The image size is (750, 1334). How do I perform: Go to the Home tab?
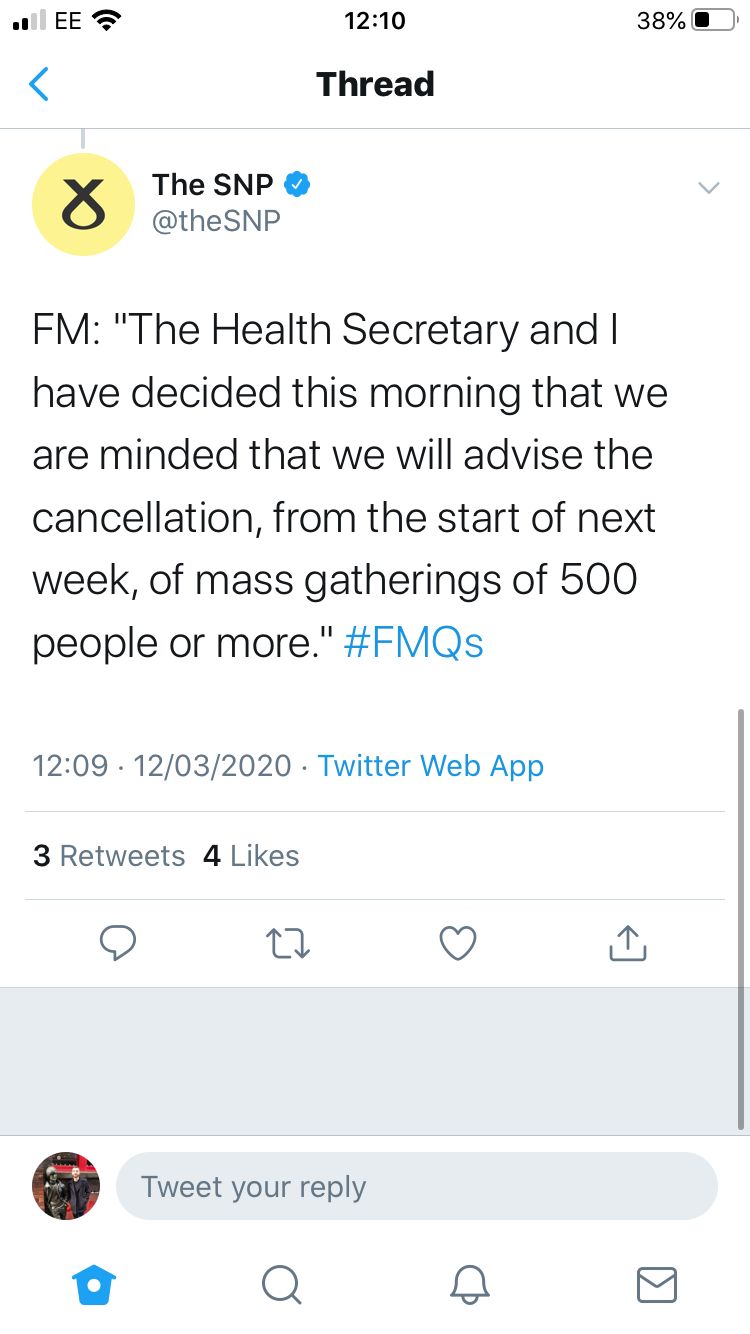pyautogui.click(x=96, y=1284)
